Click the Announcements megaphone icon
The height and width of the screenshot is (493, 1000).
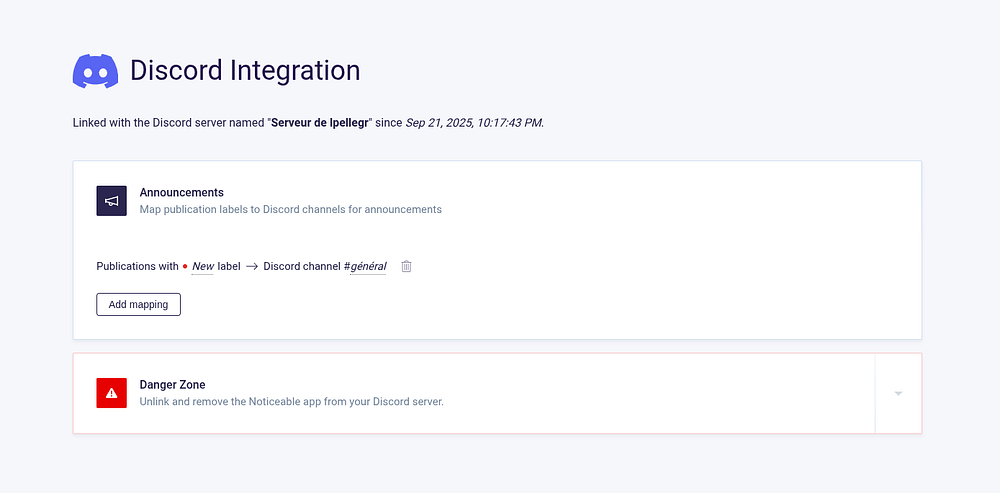(111, 200)
